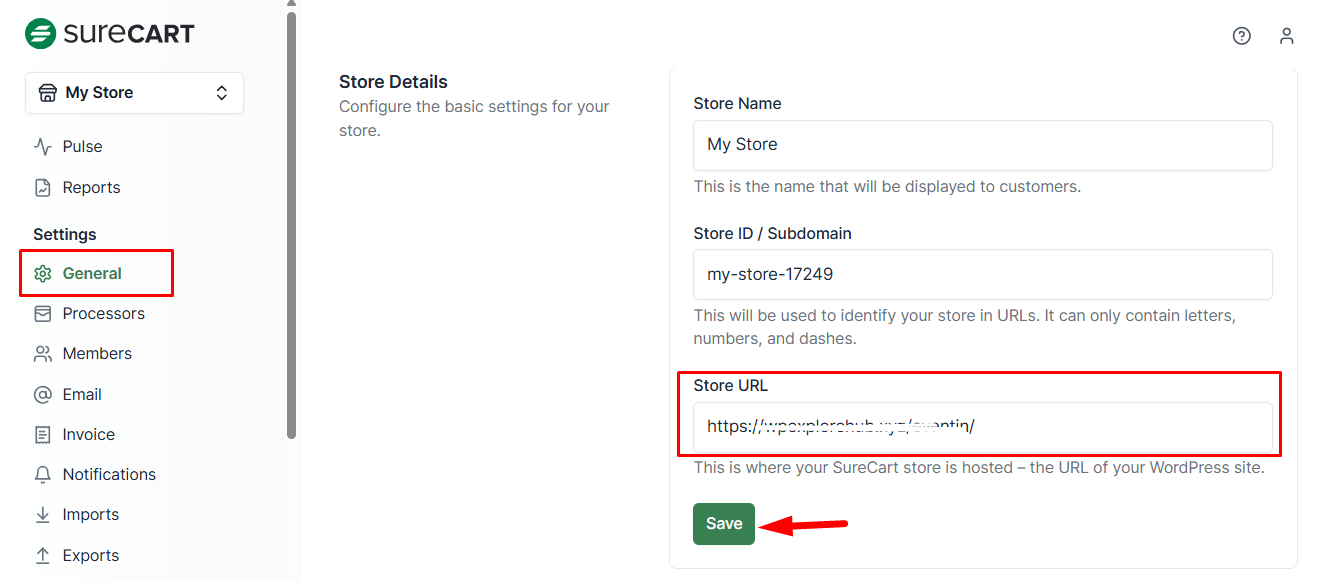The image size is (1319, 581).
Task: Click the sidebar vertical scrollbar
Action: point(291,220)
